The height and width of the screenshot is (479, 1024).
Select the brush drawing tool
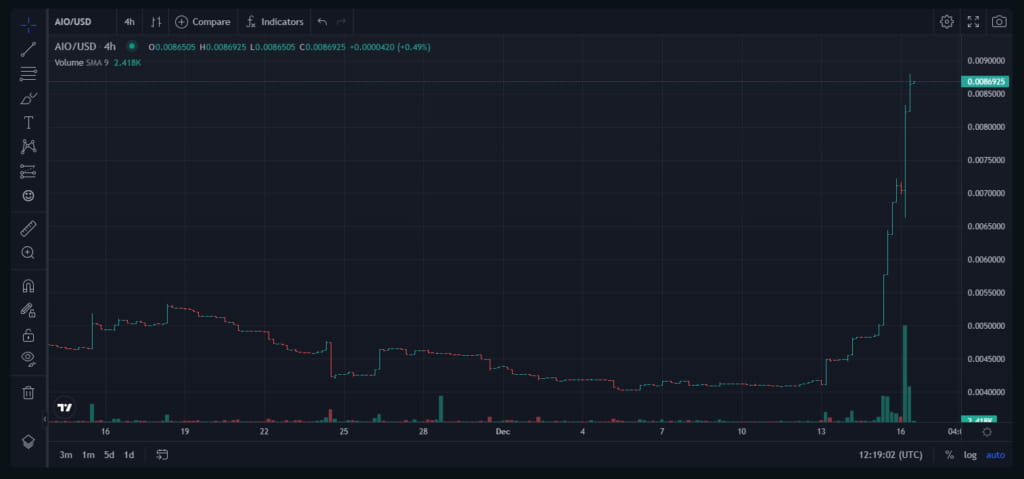pos(28,99)
